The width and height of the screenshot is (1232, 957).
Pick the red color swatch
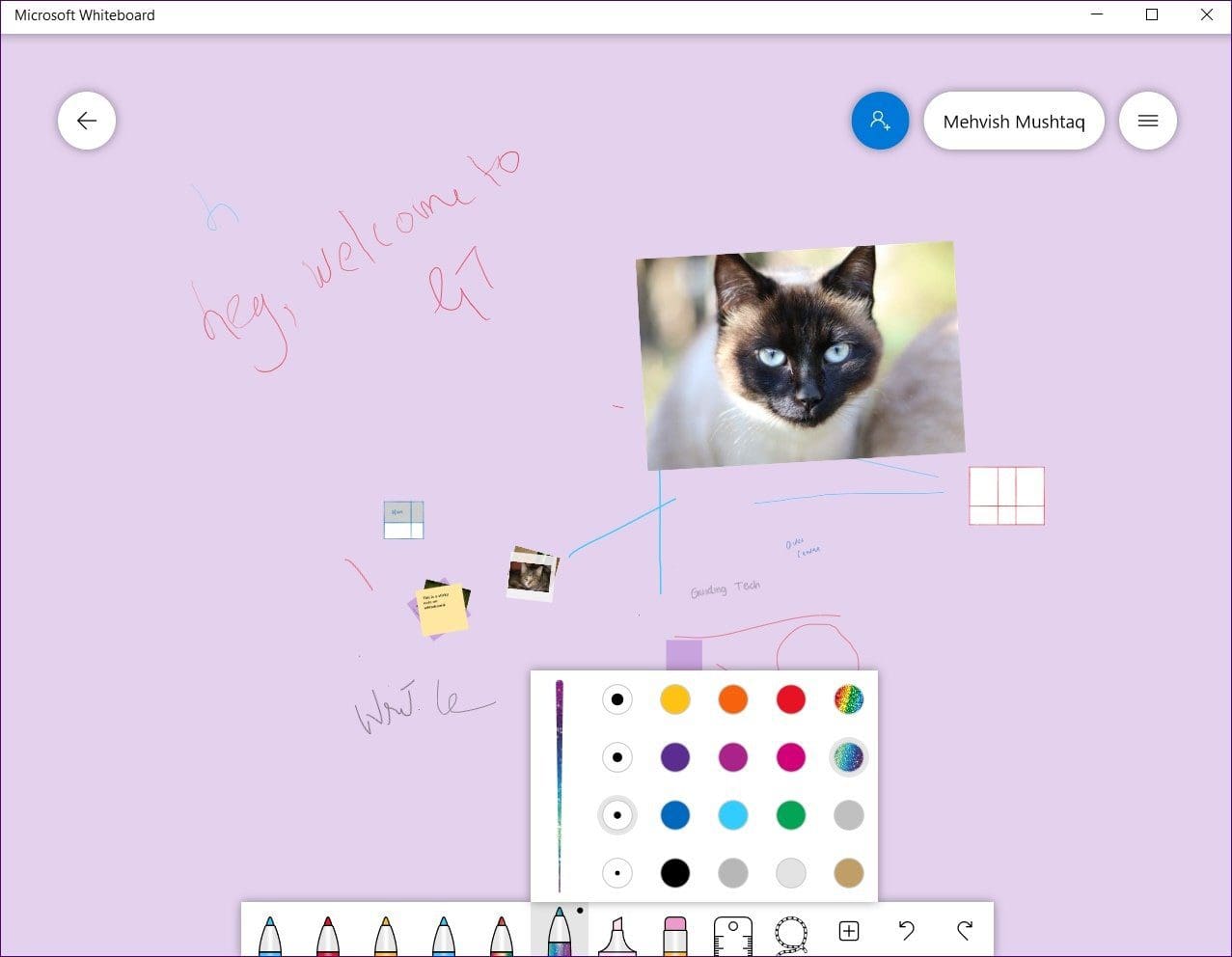pos(791,699)
